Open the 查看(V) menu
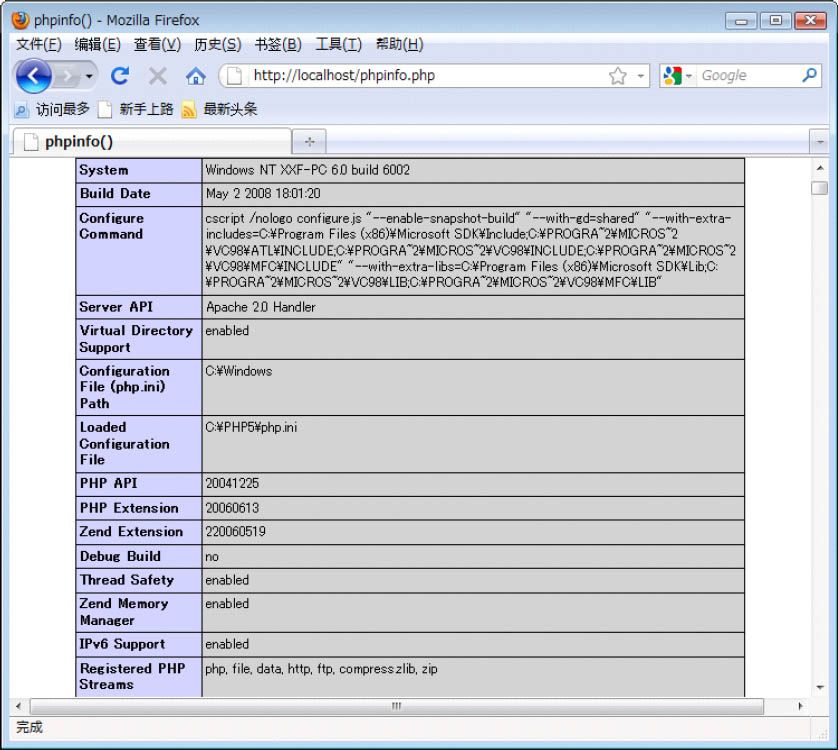The width and height of the screenshot is (838, 750). point(157,44)
